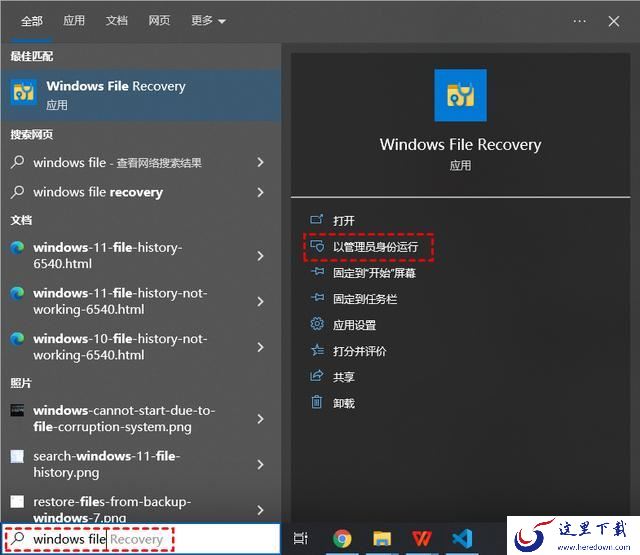Viewport: 640px width, 555px height.
Task: Click search magnifier icon beside 'windows file recovery'
Action: point(18,191)
